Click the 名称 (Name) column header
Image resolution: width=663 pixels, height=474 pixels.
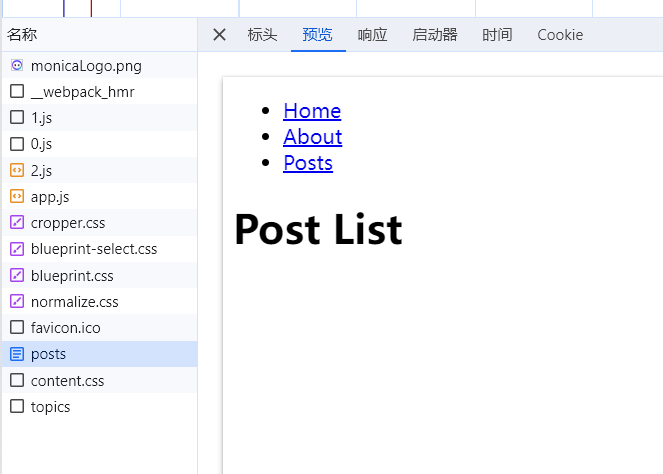[x=22, y=35]
